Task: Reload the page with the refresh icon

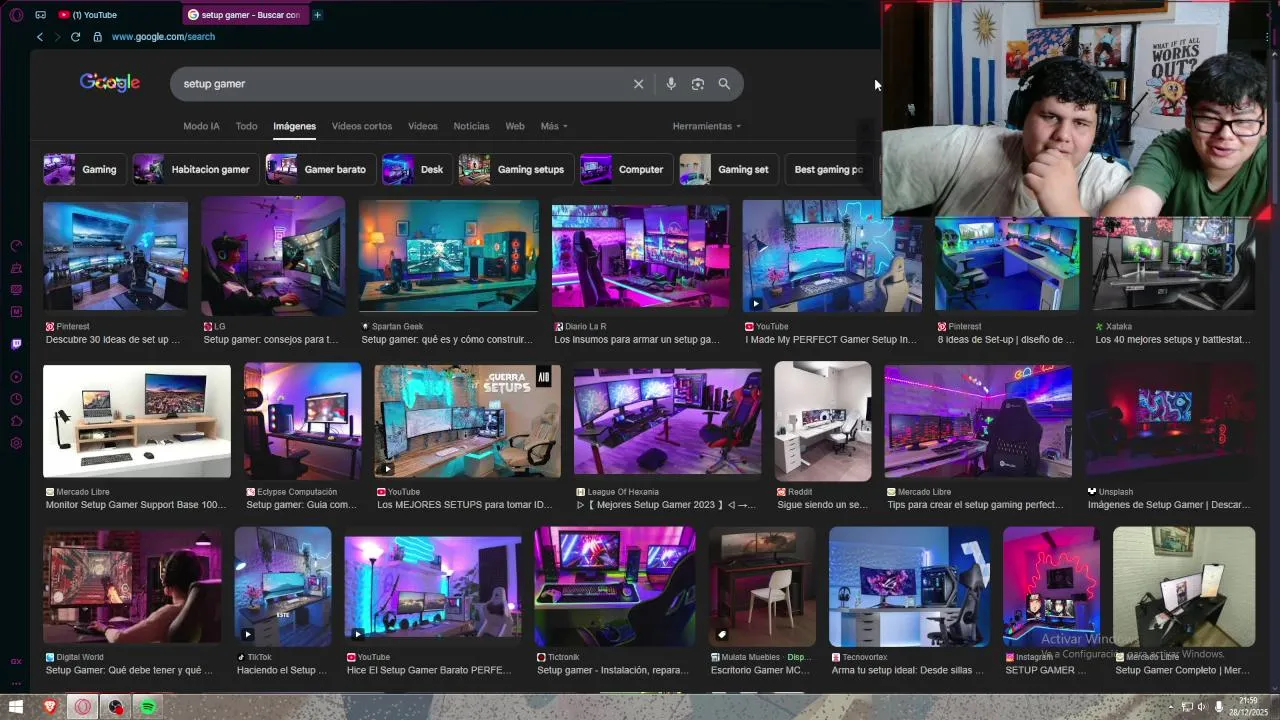Action: click(75, 37)
